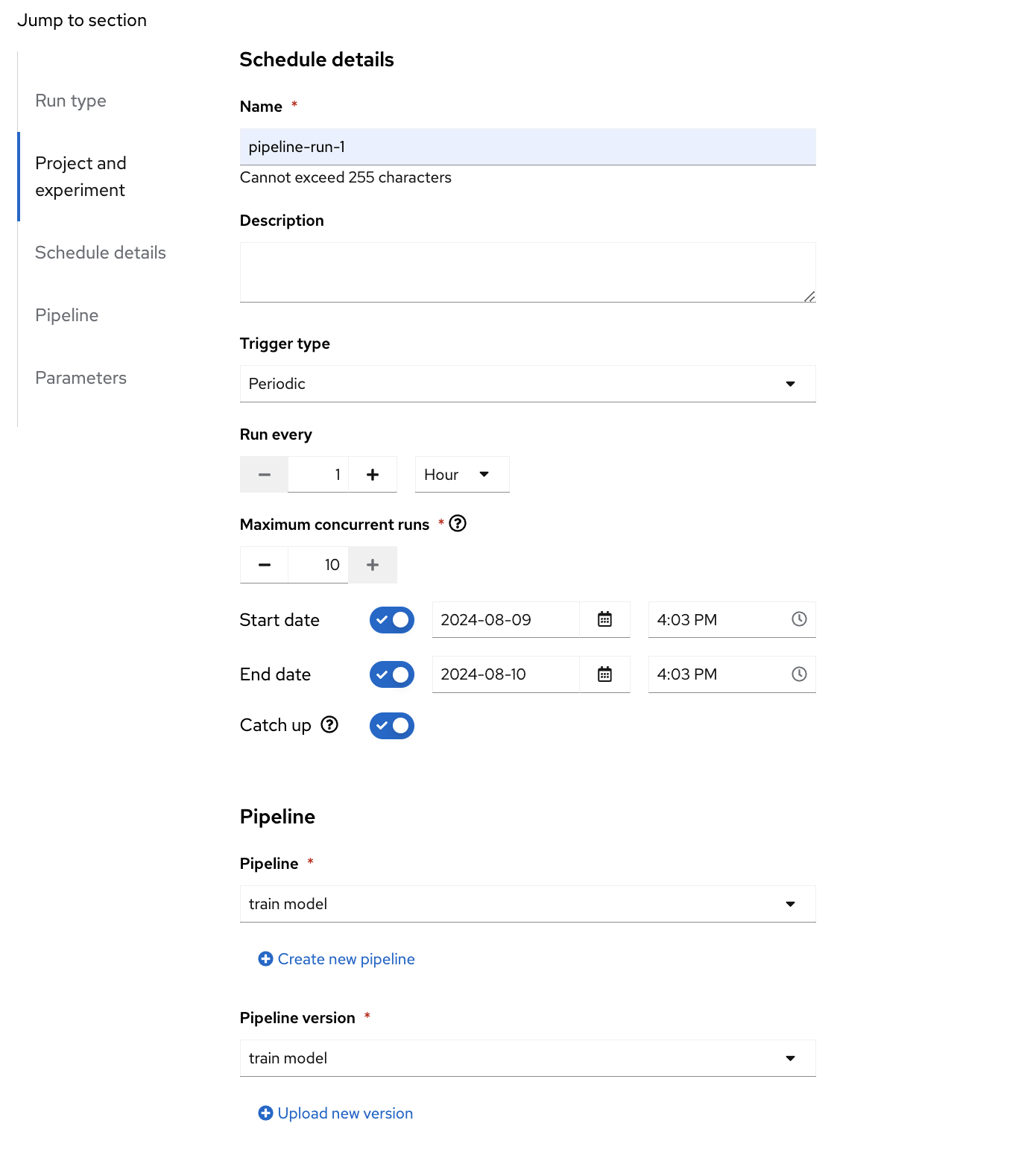Increase Maximum concurrent runs with plus

pos(373,565)
